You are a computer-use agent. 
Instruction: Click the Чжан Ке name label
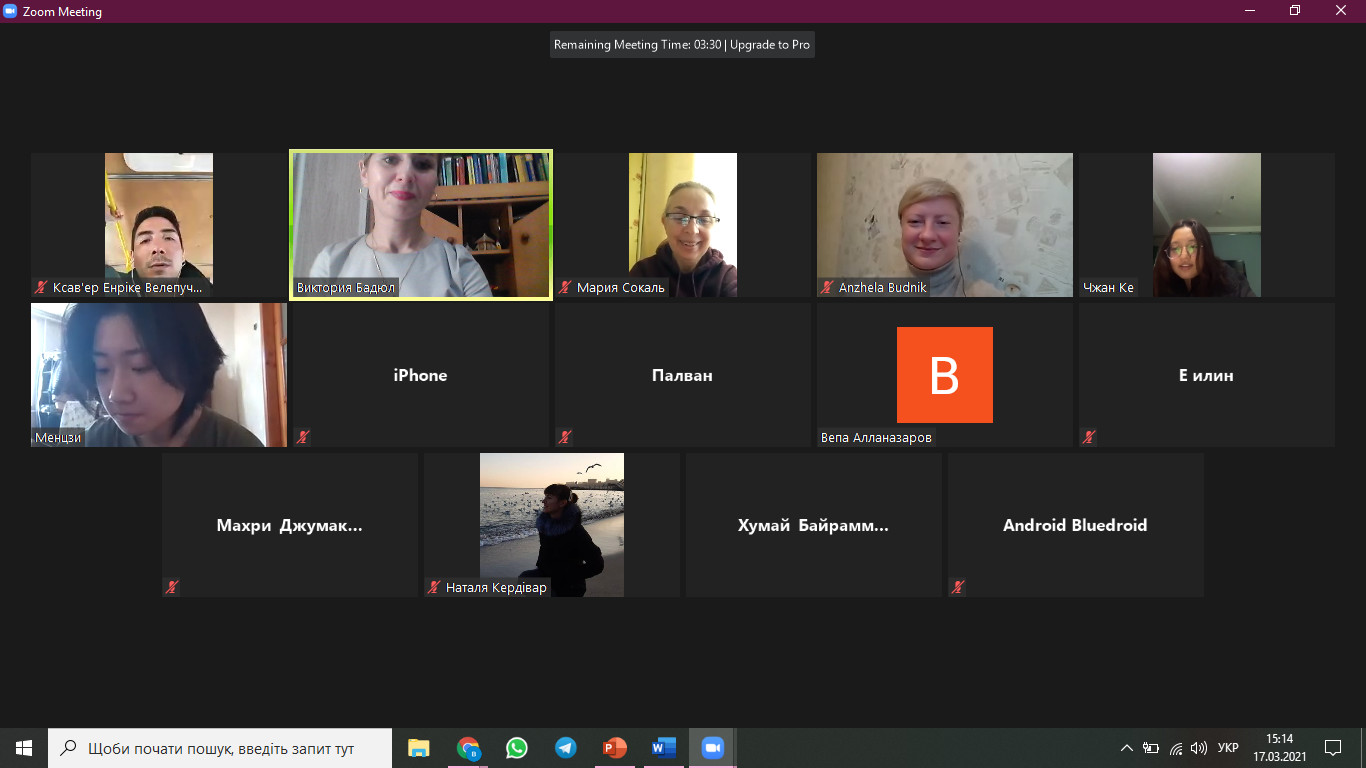(x=1108, y=288)
